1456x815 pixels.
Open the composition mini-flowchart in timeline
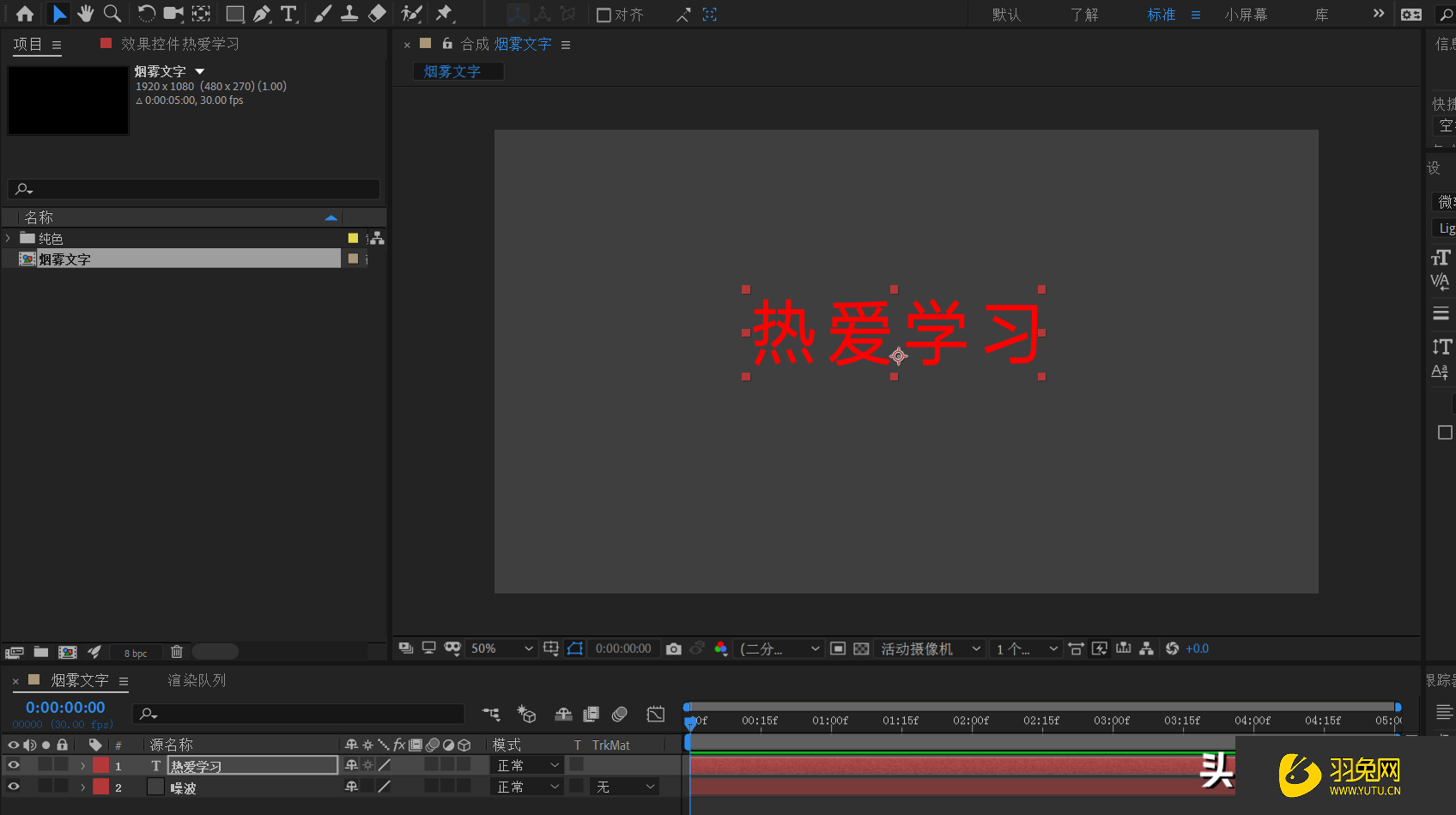491,714
